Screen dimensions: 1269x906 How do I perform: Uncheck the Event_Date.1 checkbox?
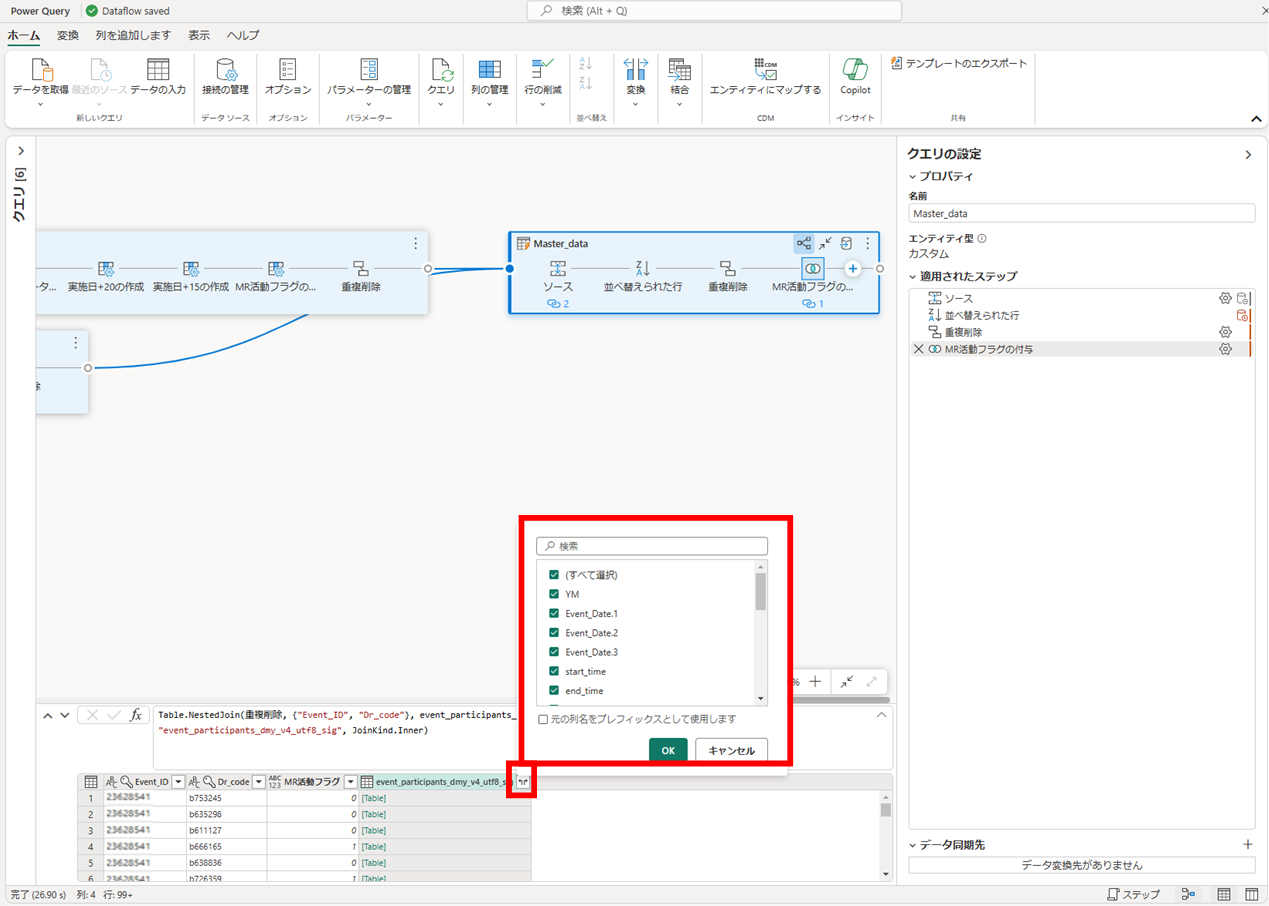pyautogui.click(x=554, y=613)
